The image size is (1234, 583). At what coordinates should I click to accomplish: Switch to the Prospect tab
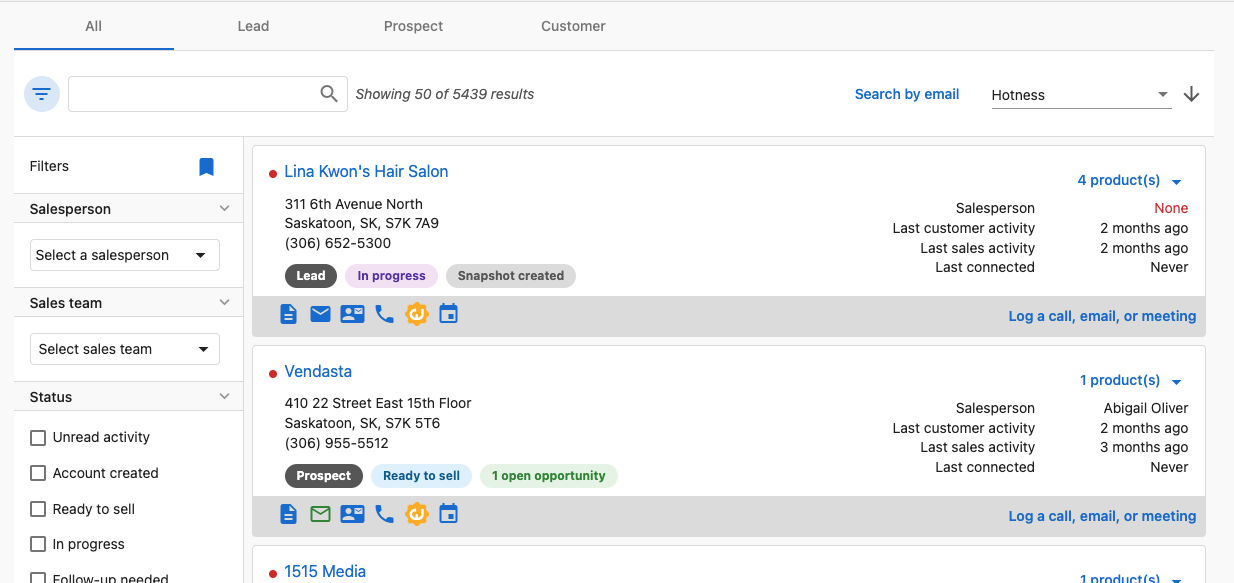(414, 26)
